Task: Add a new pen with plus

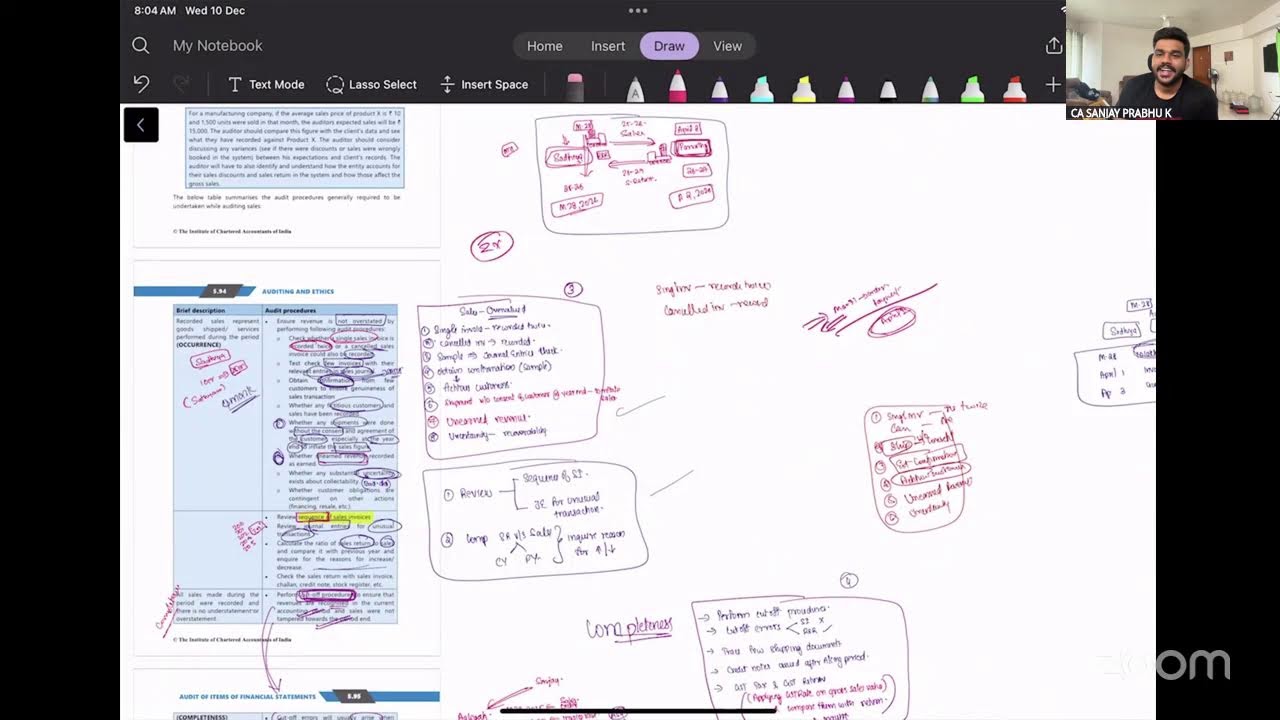Action: pos(1053,85)
